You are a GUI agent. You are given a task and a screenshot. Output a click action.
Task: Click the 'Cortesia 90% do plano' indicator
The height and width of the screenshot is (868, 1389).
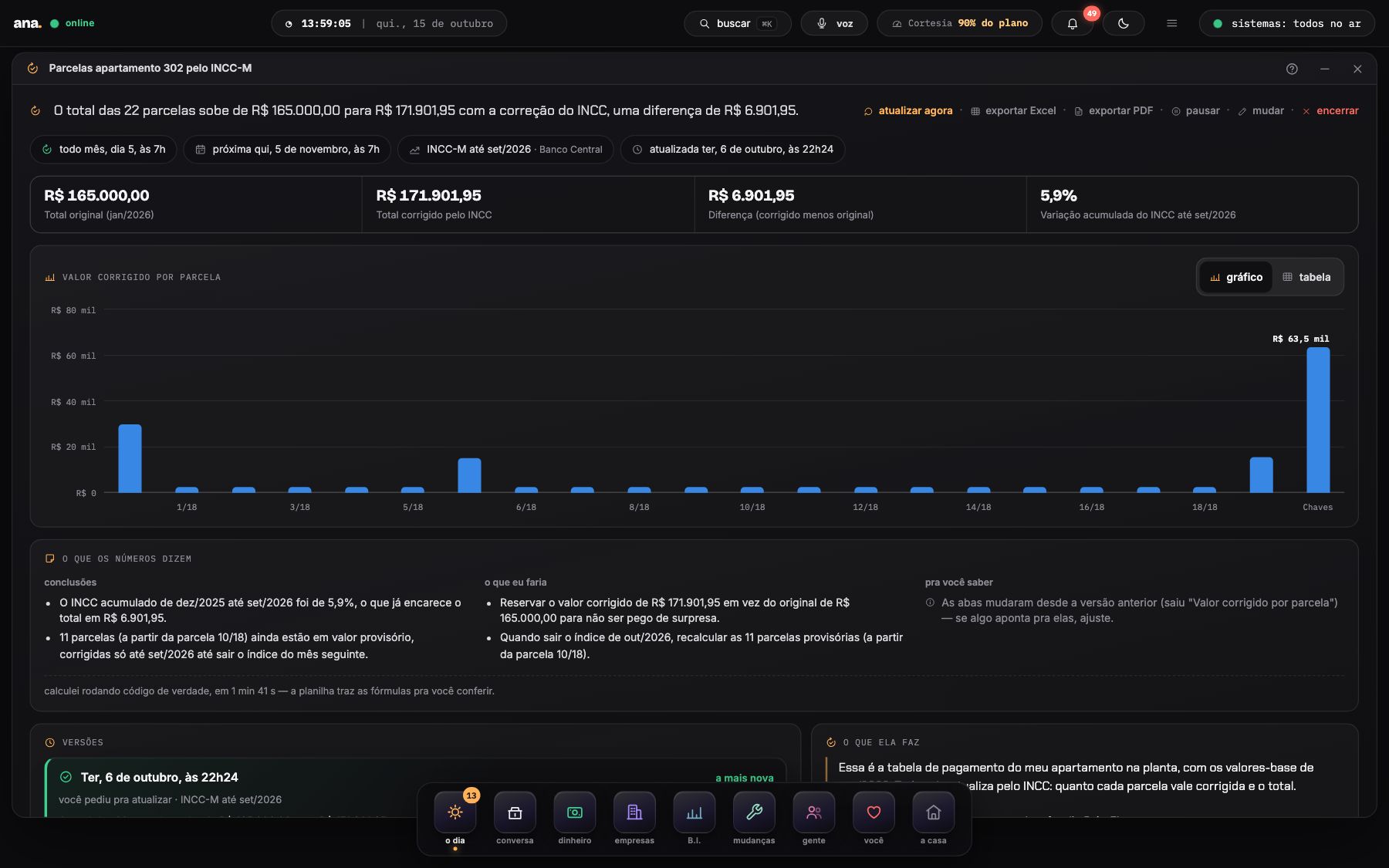pyautogui.click(x=959, y=23)
